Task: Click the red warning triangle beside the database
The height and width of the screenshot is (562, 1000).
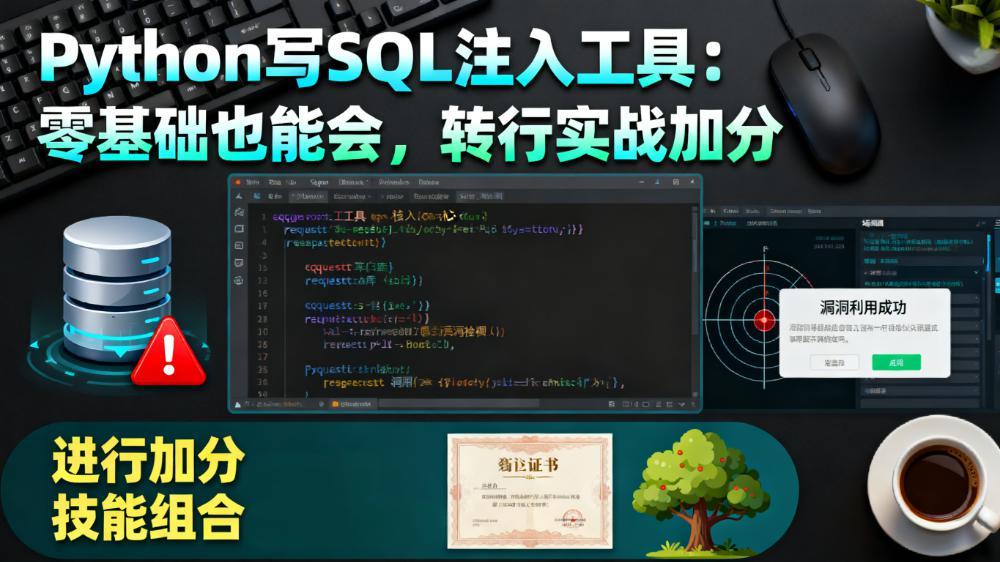Action: (168, 352)
